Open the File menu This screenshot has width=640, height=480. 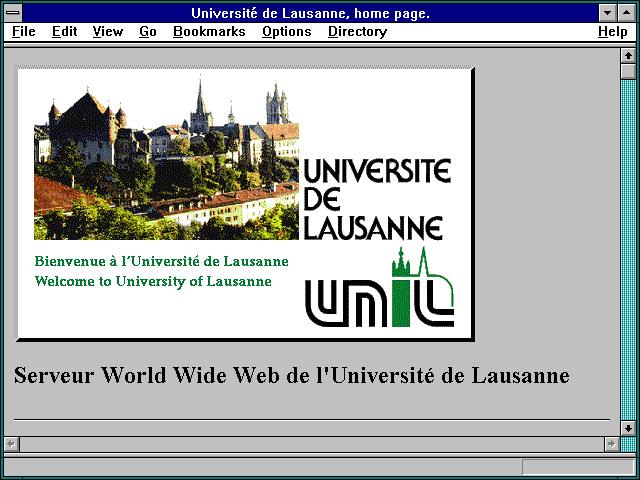24,31
